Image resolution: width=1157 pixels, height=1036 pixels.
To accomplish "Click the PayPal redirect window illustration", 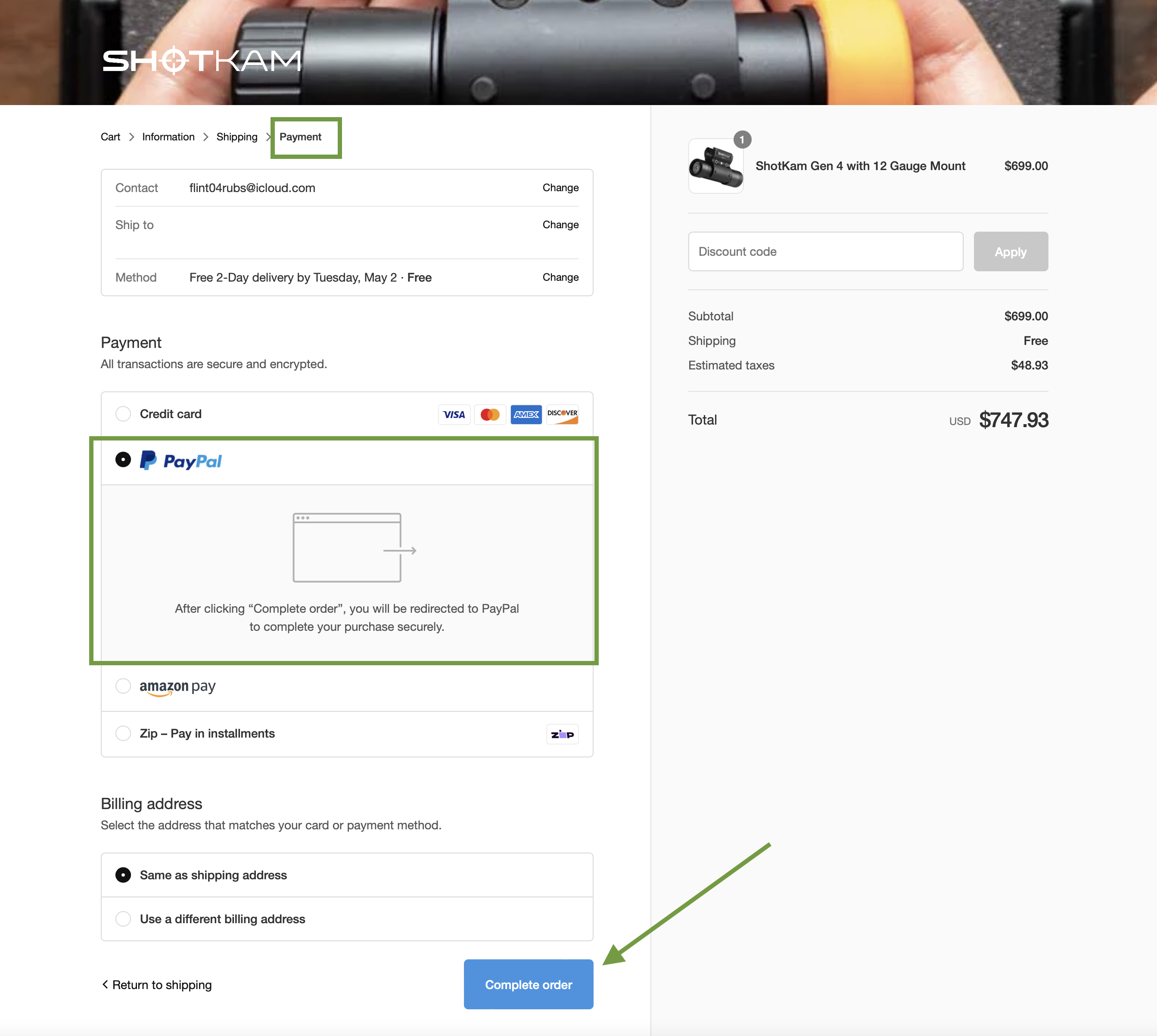I will point(354,548).
